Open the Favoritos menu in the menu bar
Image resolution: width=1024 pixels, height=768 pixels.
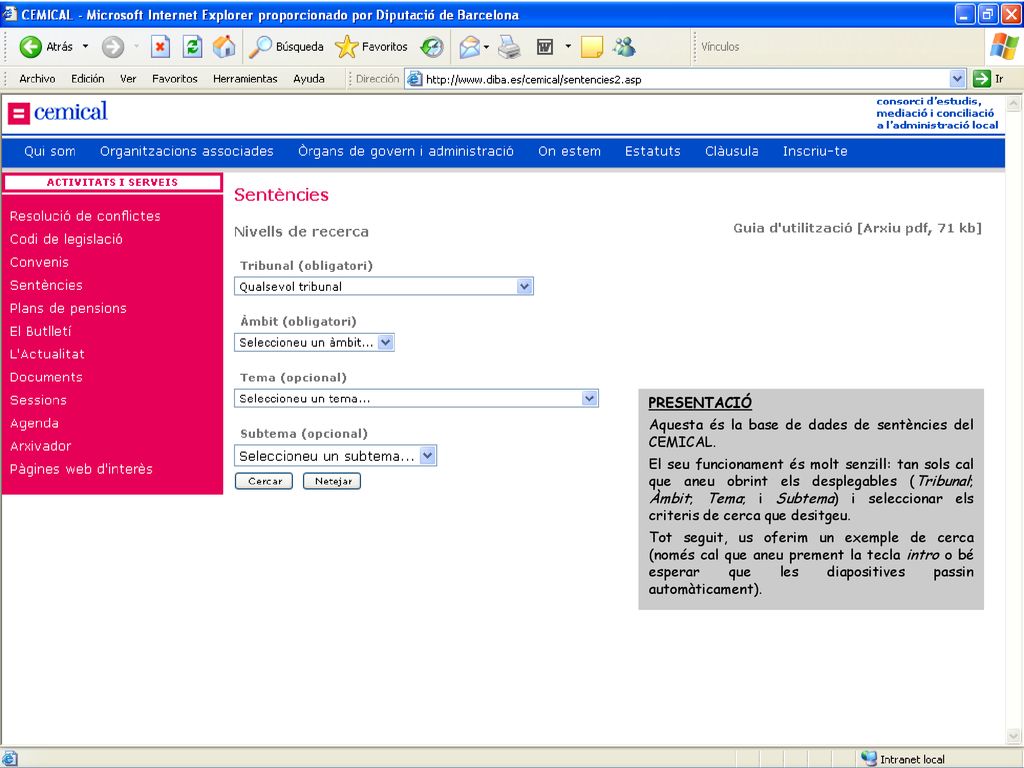pos(174,78)
